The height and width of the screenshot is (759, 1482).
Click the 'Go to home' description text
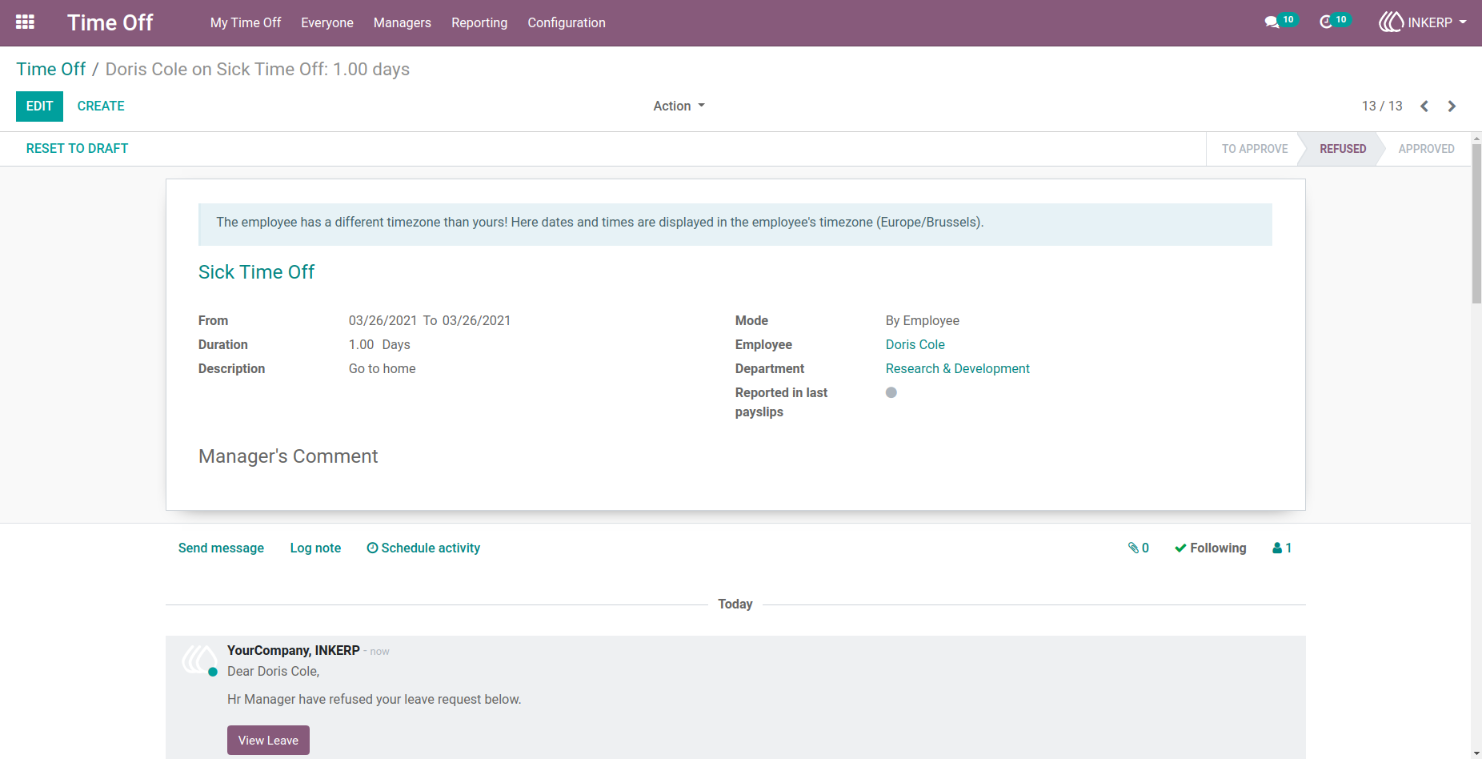382,369
